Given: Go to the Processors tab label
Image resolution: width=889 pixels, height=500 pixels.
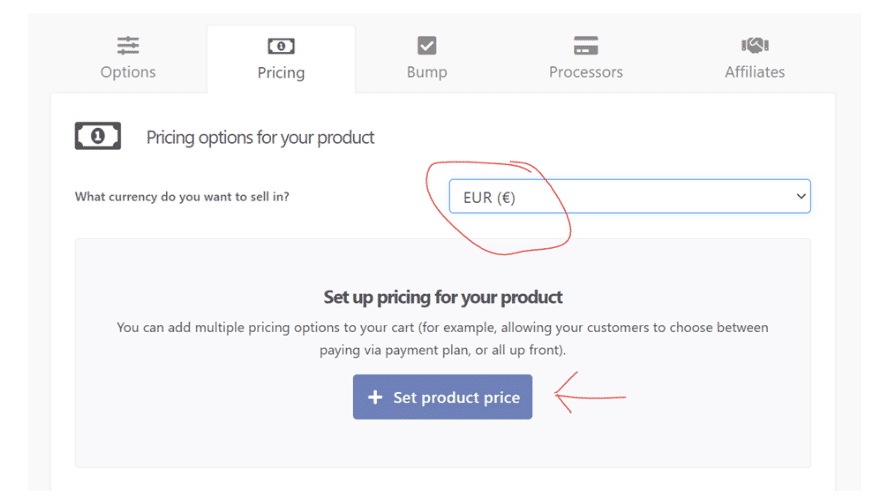Looking at the screenshot, I should (586, 72).
